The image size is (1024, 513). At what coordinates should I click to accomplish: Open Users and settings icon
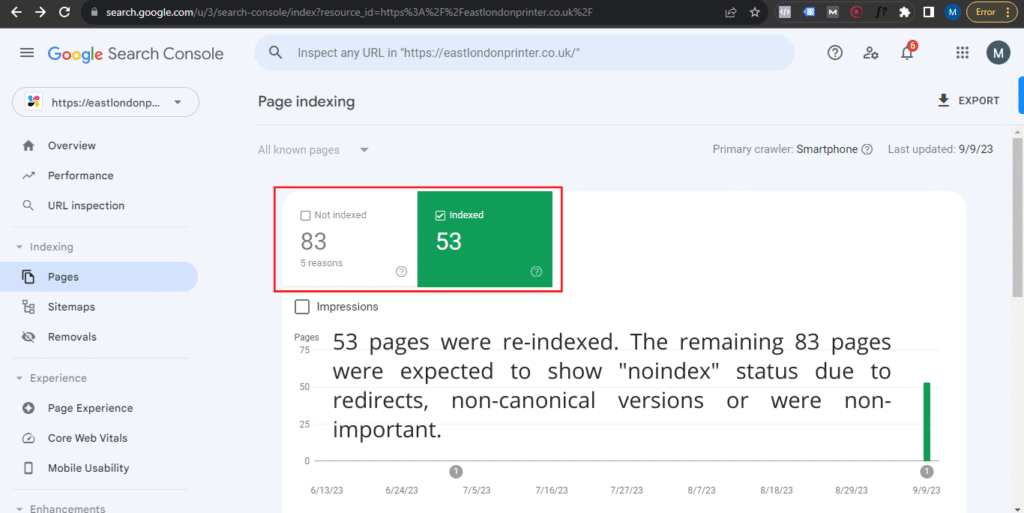(x=871, y=54)
